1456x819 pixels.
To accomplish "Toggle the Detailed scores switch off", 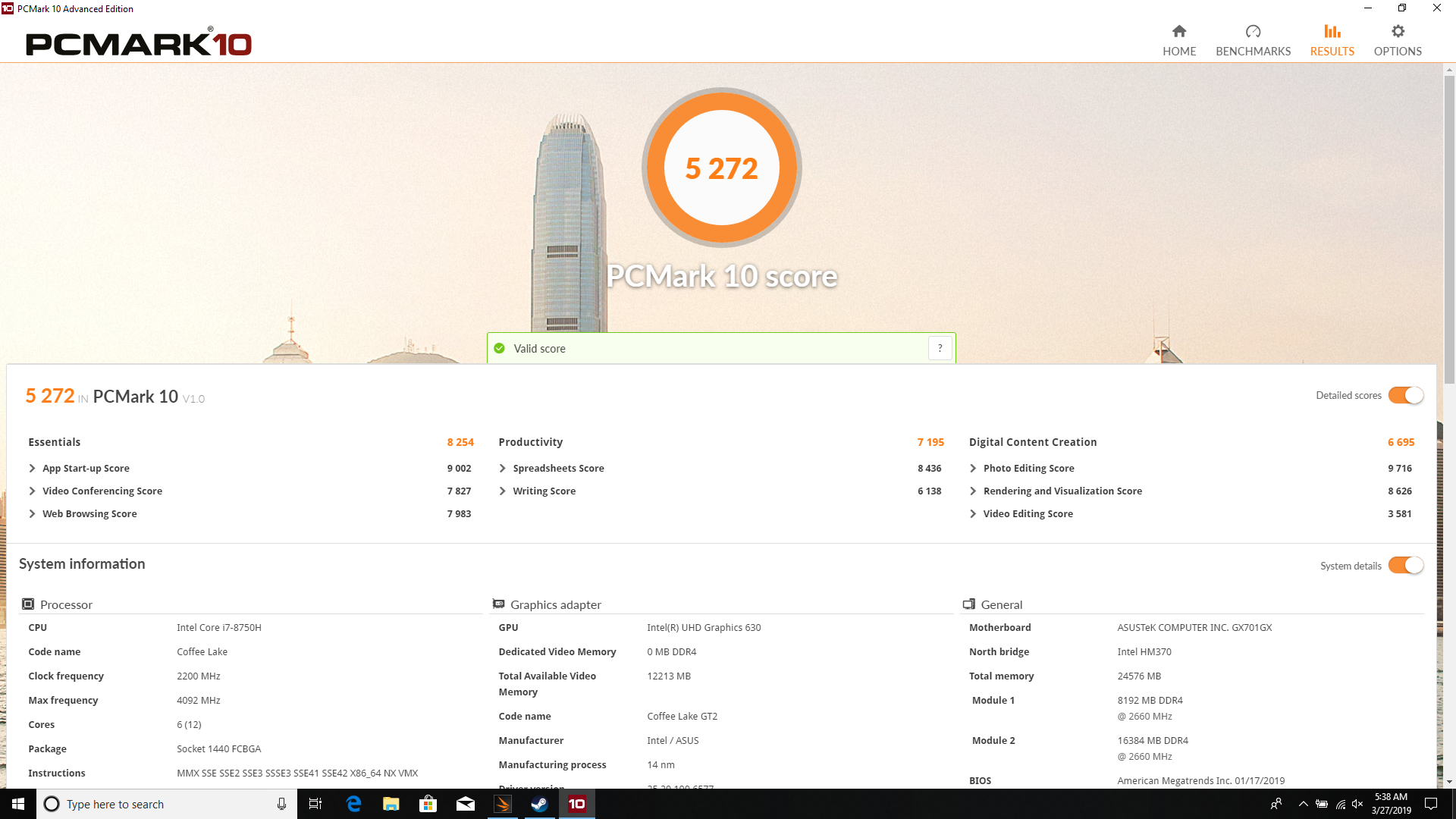I will 1405,395.
